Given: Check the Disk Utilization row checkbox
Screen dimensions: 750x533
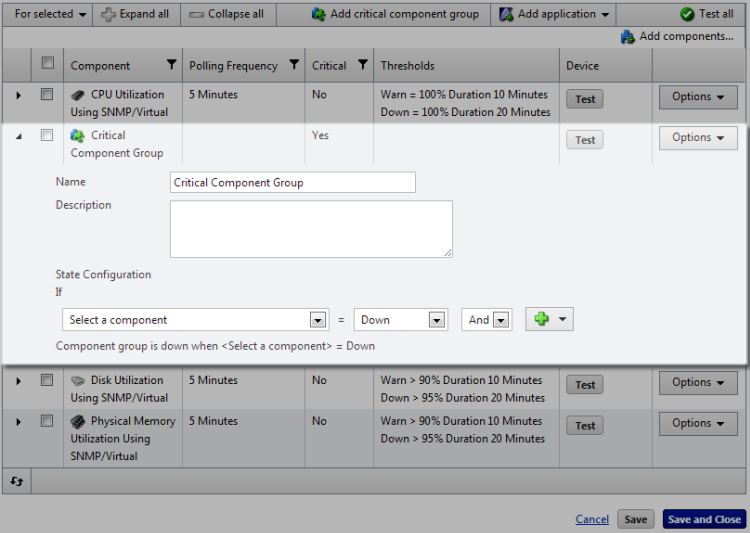Looking at the screenshot, I should pyautogui.click(x=47, y=380).
